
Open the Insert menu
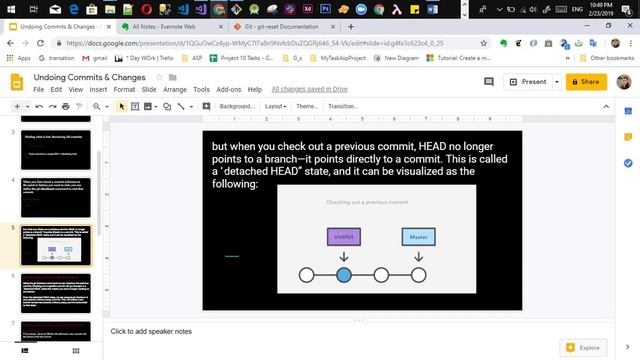[x=98, y=89]
